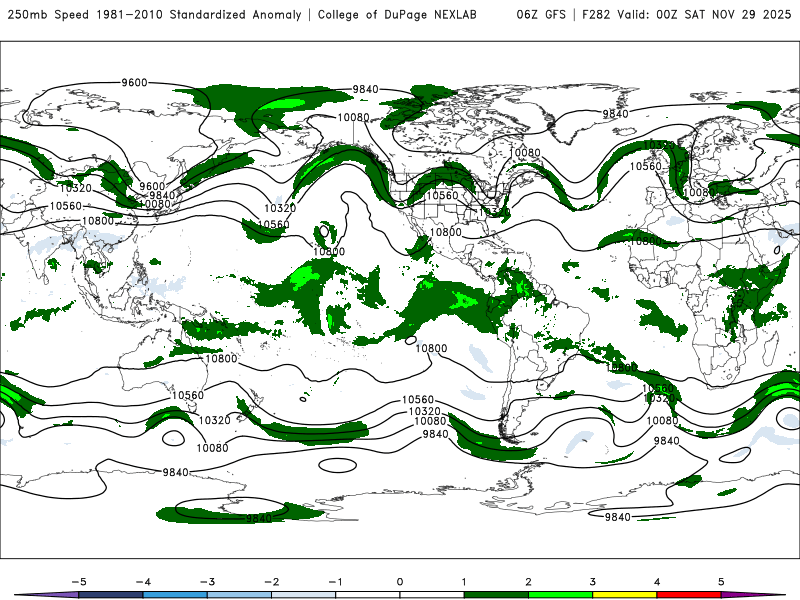Select the "06Z GFS" model run label
The width and height of the screenshot is (800, 600).
click(541, 14)
